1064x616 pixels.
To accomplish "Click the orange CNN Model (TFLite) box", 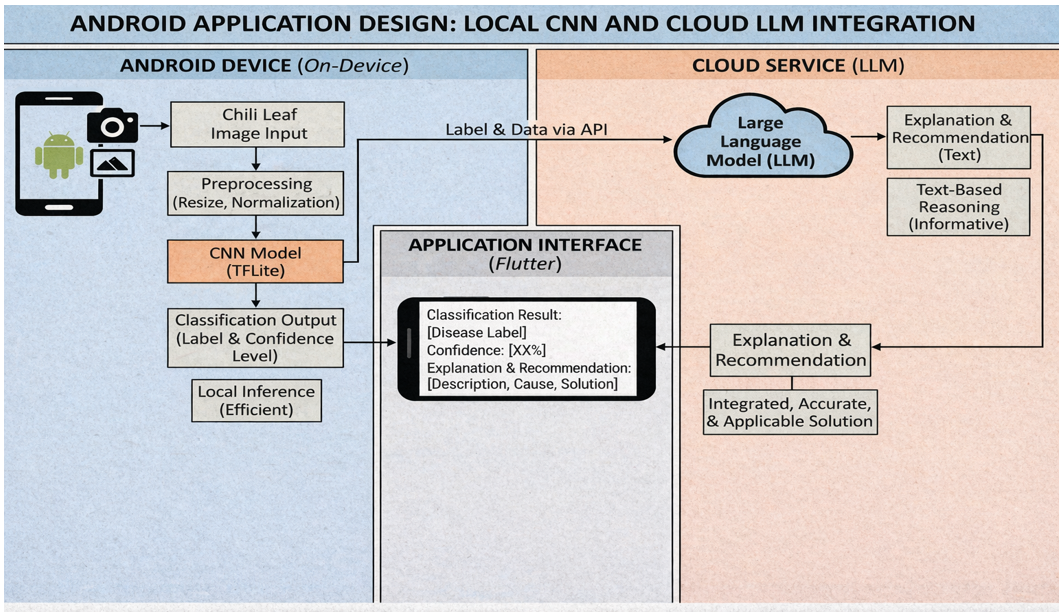I will [255, 261].
